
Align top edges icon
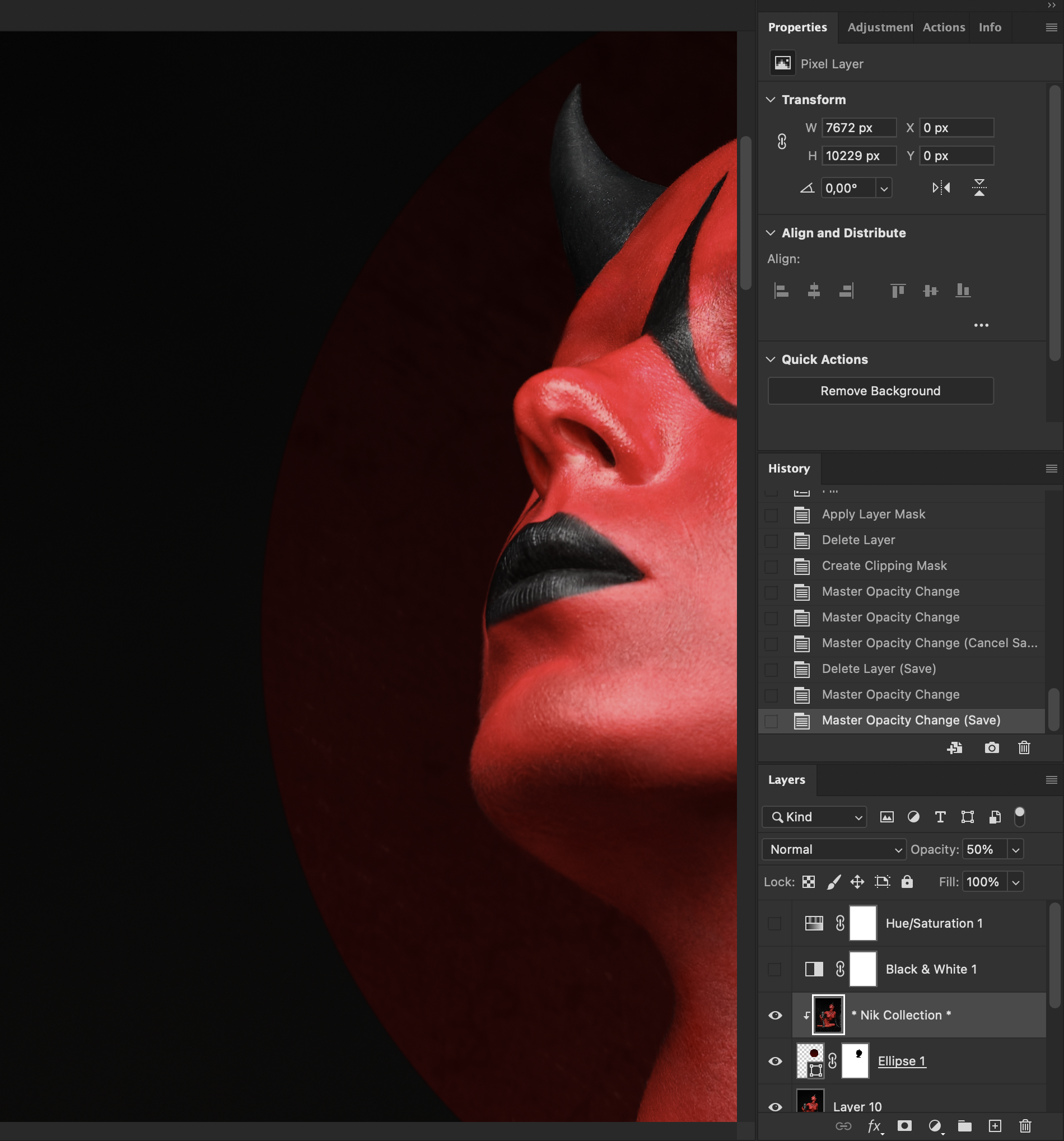coord(898,291)
